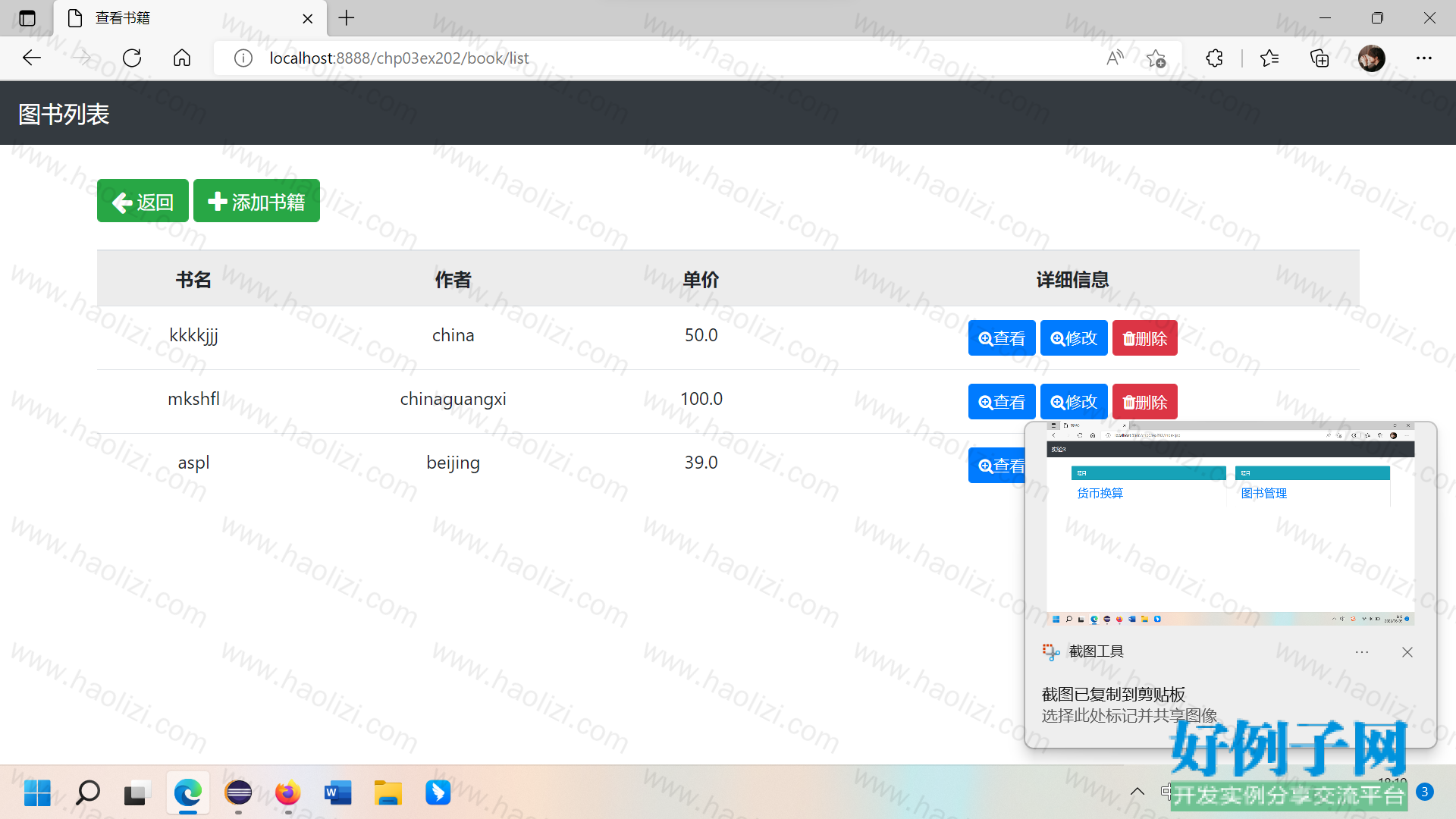The width and height of the screenshot is (1456, 819).
Task: Dismiss the 截图工具 notification
Action: click(x=1407, y=652)
